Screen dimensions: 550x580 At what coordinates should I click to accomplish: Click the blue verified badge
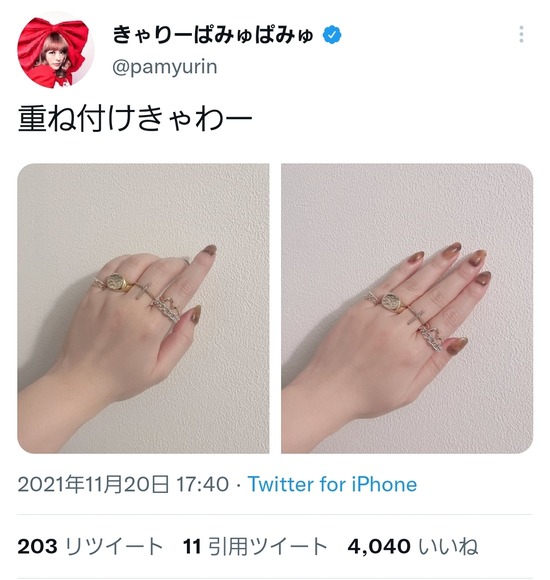point(332,35)
